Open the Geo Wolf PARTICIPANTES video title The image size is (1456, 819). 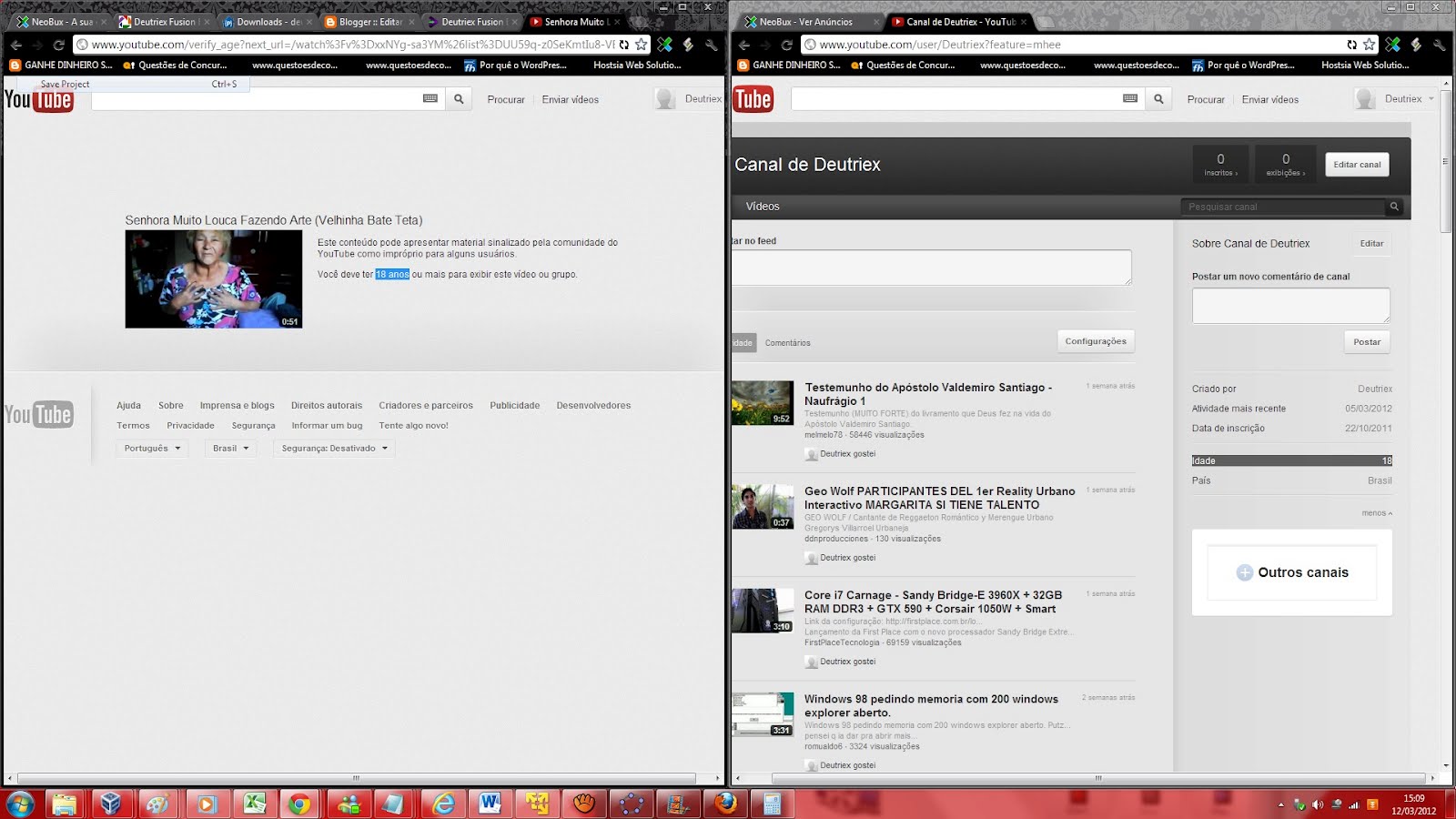tap(939, 498)
